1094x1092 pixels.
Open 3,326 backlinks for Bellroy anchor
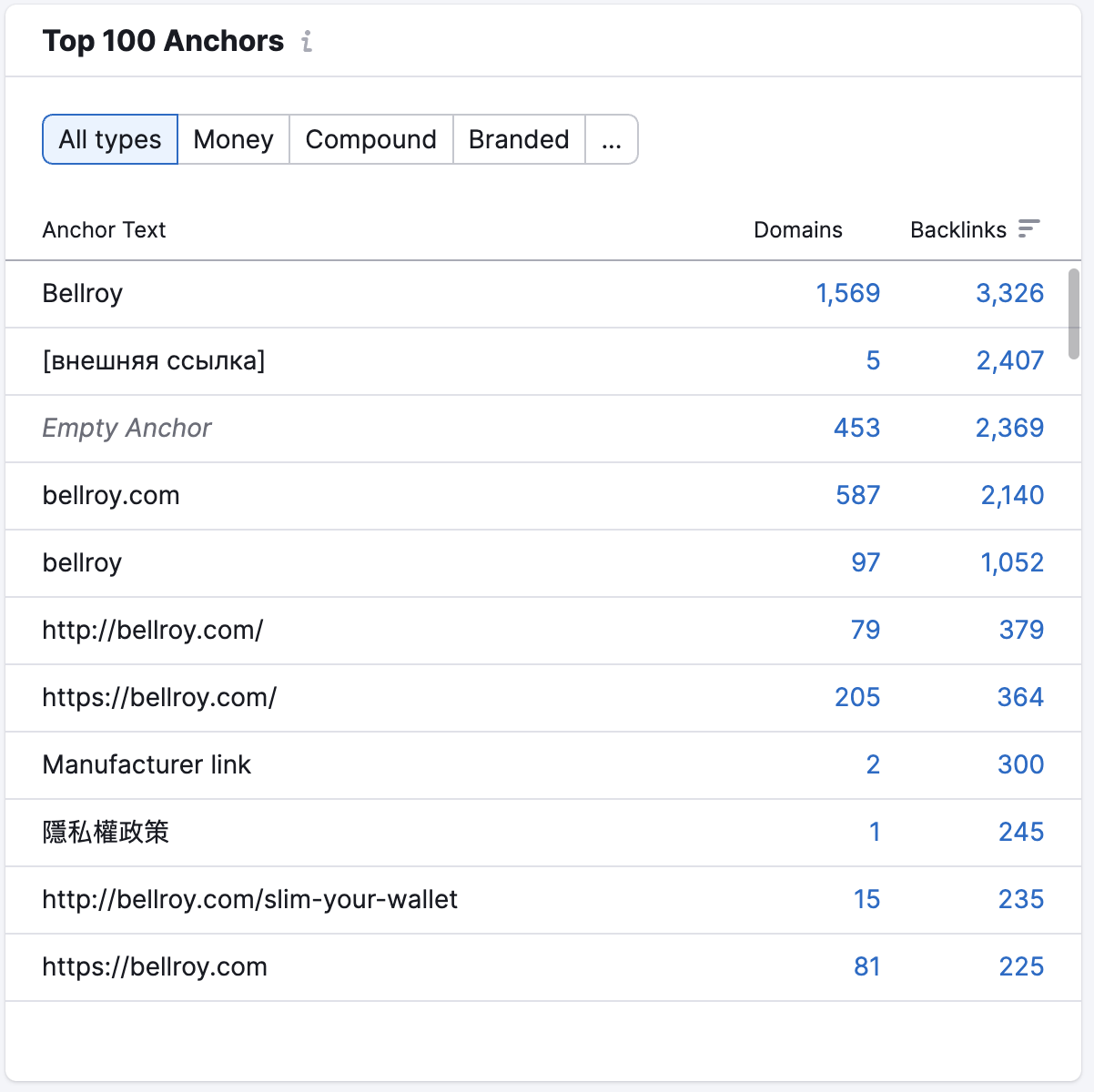coord(1009,293)
